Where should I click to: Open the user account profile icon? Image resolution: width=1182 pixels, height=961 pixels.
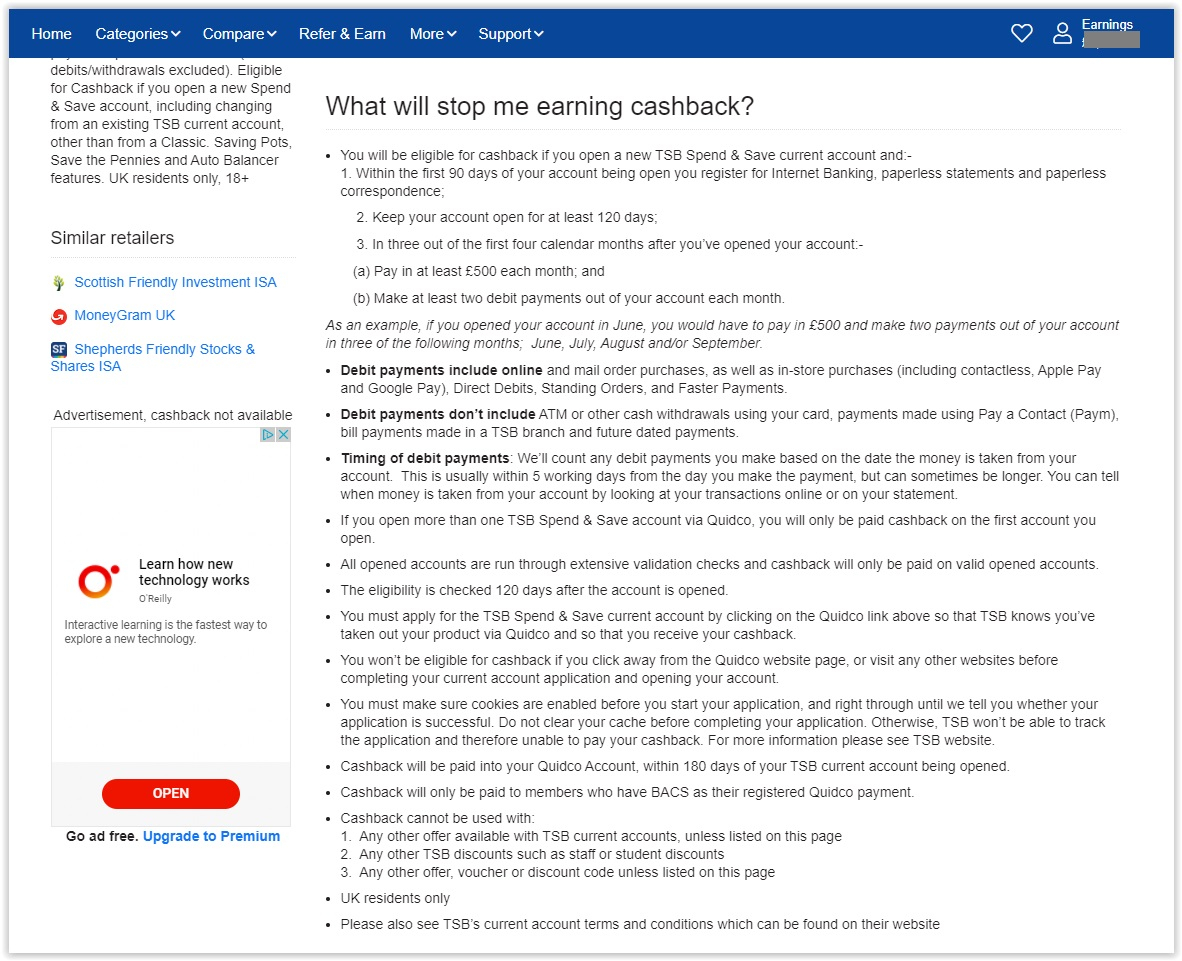(x=1062, y=33)
